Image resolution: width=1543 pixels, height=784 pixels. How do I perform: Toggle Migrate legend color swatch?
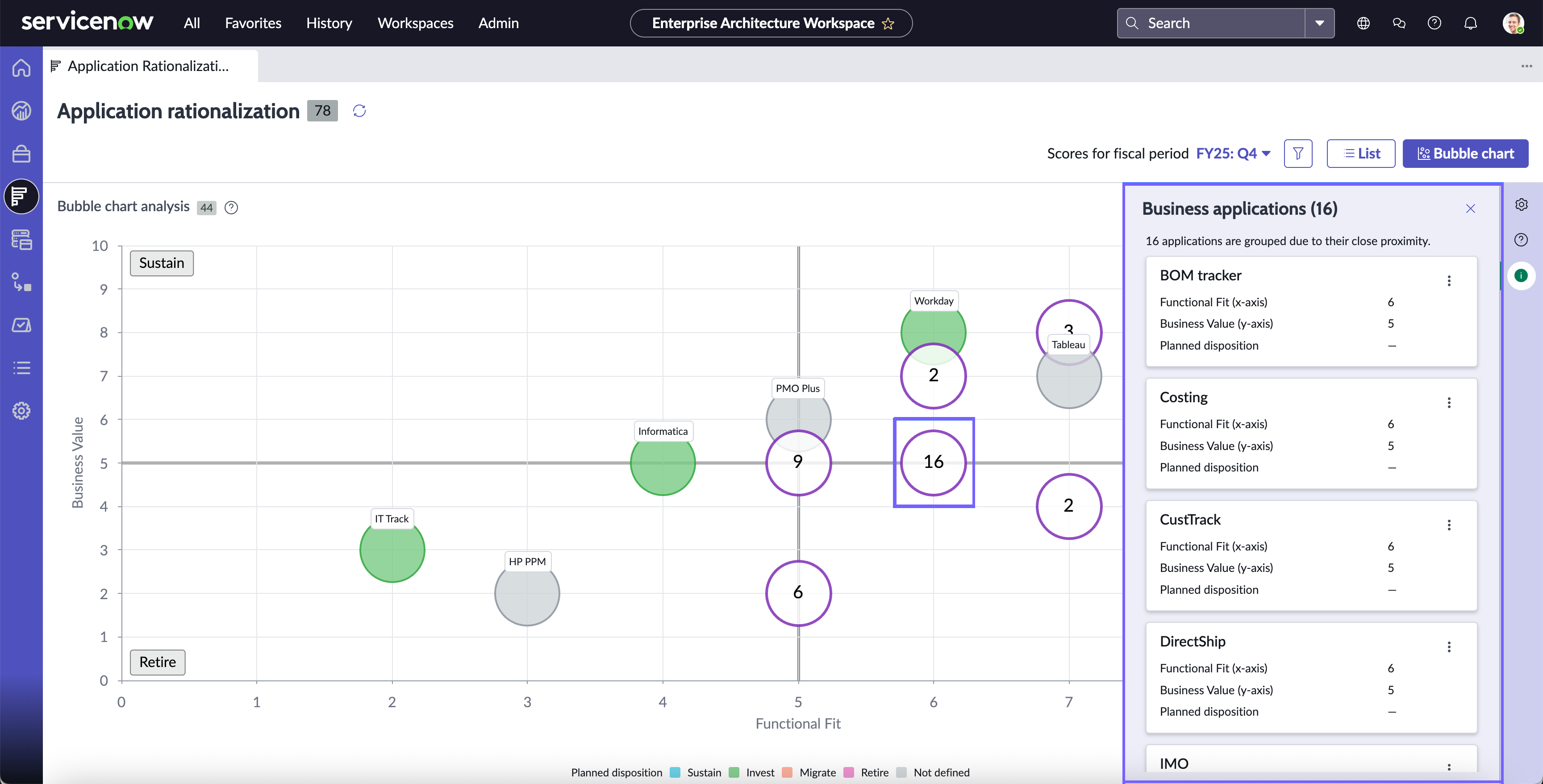click(x=788, y=773)
